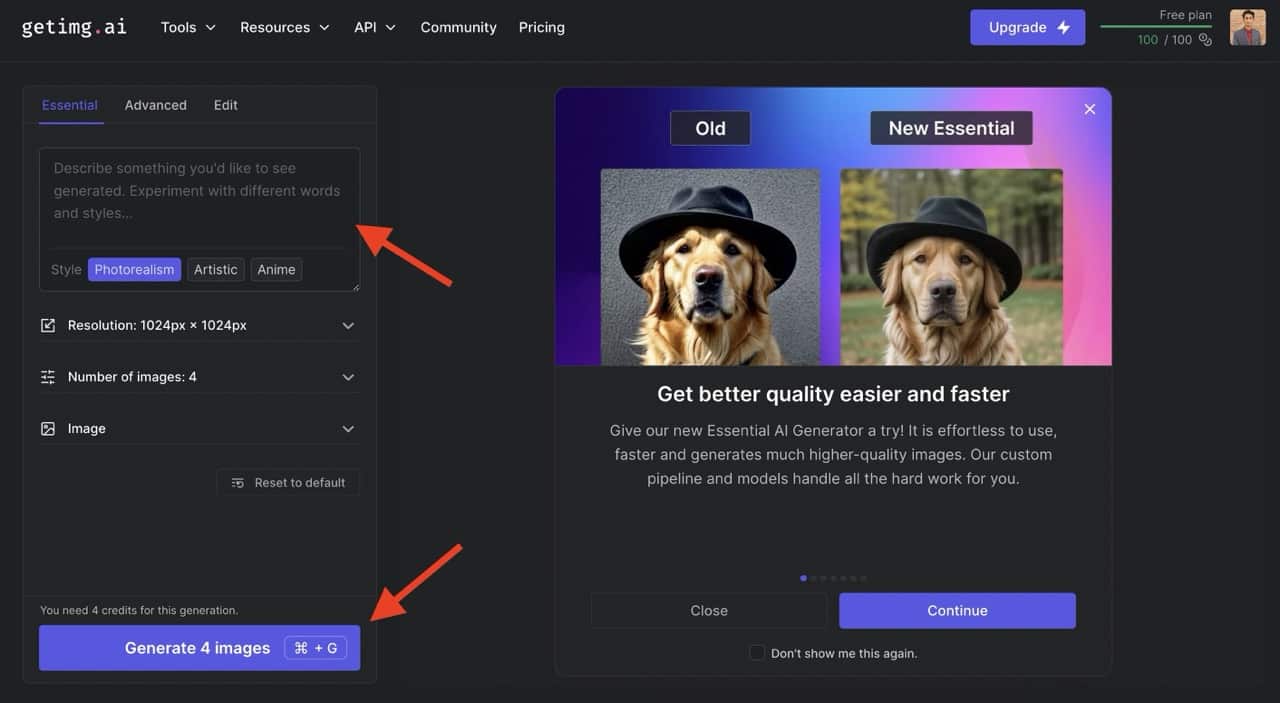
Task: Open the Tools menu
Action: pyautogui.click(x=187, y=27)
